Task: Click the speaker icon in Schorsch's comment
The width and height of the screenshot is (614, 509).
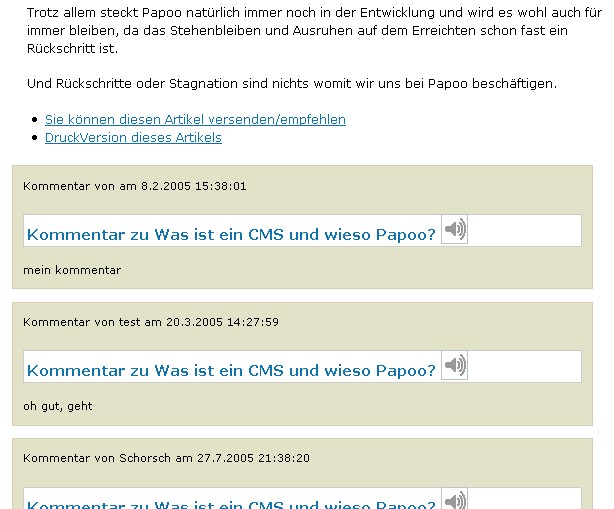Action: point(455,498)
